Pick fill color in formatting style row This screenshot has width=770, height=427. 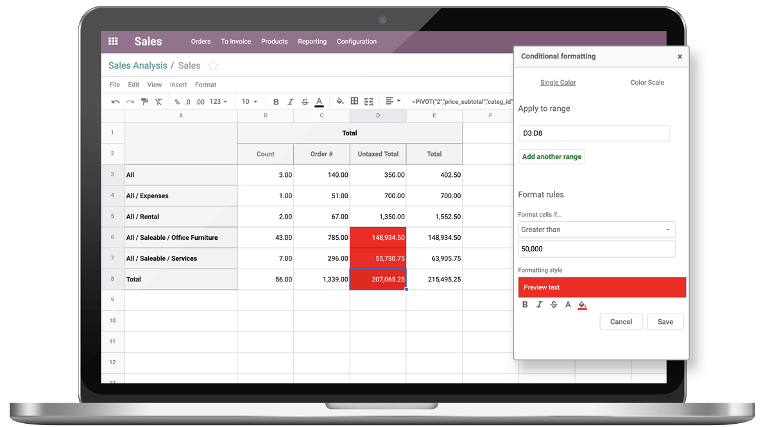point(583,304)
